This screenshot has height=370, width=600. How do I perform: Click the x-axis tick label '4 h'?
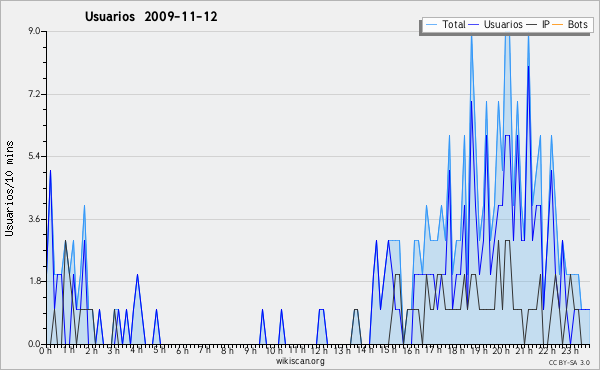[x=136, y=350]
